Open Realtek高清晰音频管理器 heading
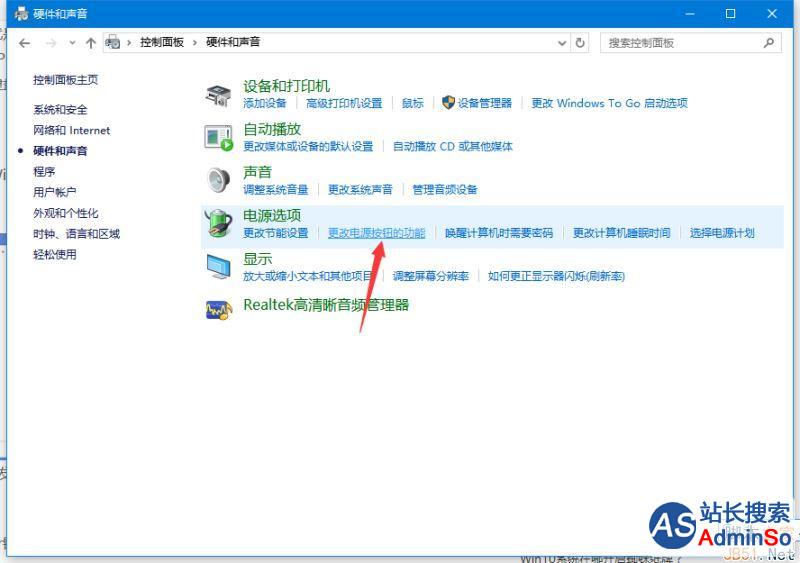 pyautogui.click(x=326, y=305)
